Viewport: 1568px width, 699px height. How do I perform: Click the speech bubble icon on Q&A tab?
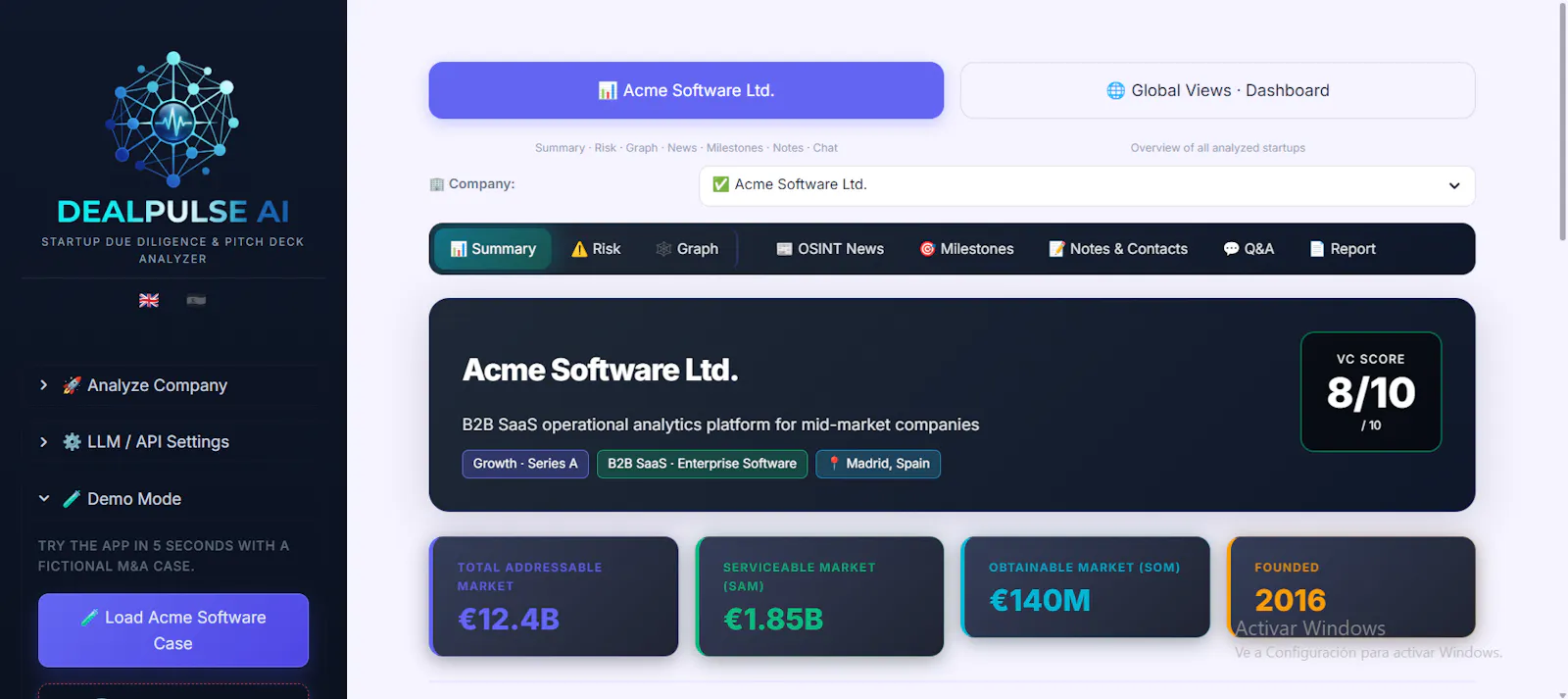[1231, 249]
